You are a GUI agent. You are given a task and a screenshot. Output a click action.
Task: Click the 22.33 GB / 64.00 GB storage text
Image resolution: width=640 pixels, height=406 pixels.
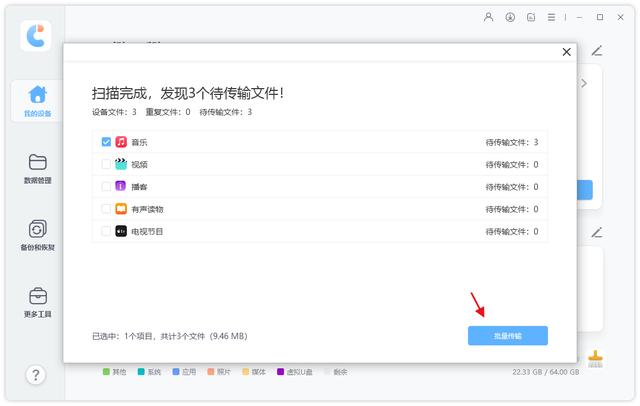(546, 372)
